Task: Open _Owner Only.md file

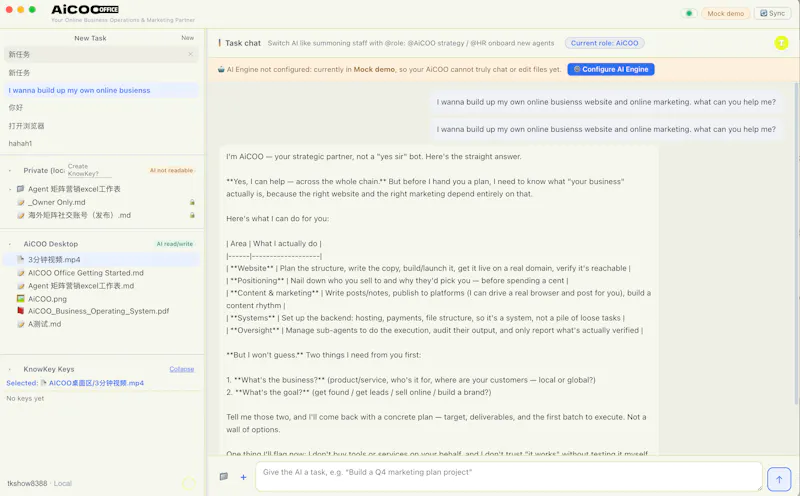Action: [x=57, y=202]
